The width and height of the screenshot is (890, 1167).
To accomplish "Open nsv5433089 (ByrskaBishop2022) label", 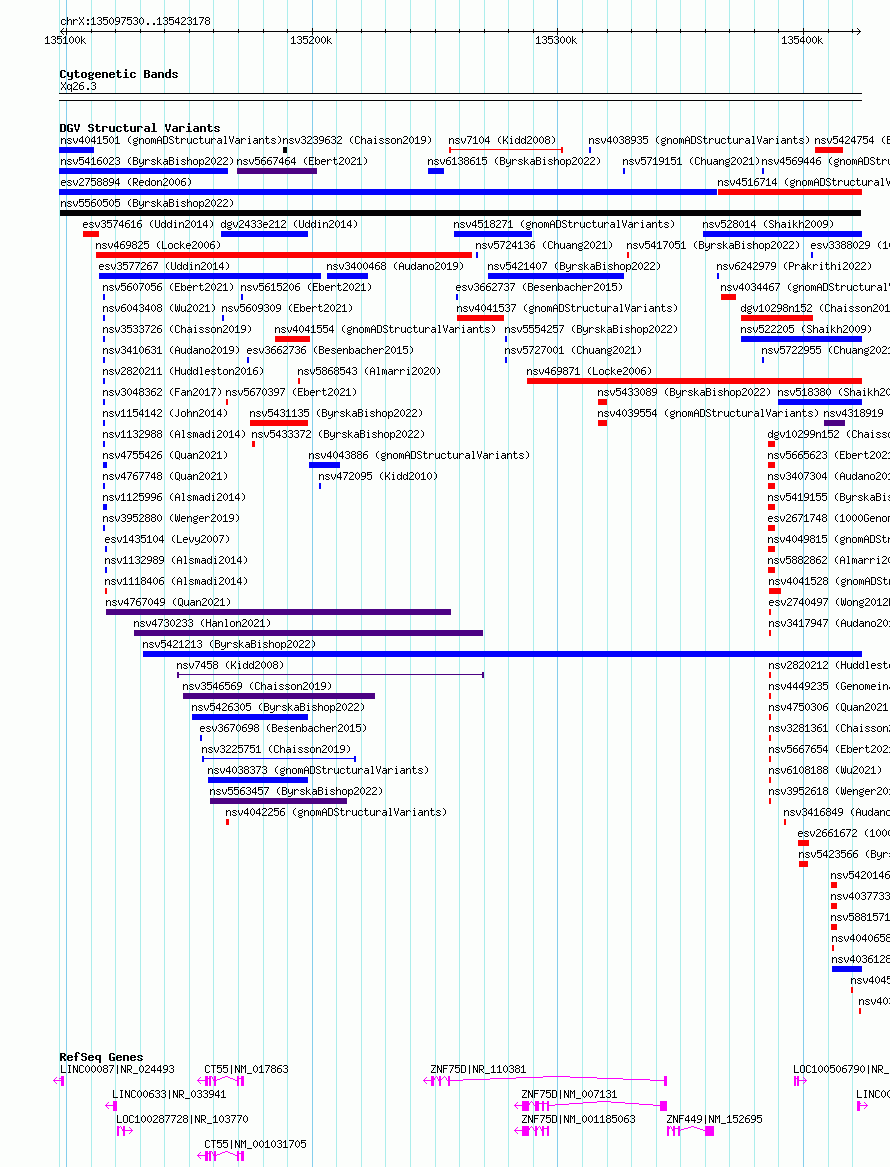I will 684,392.
